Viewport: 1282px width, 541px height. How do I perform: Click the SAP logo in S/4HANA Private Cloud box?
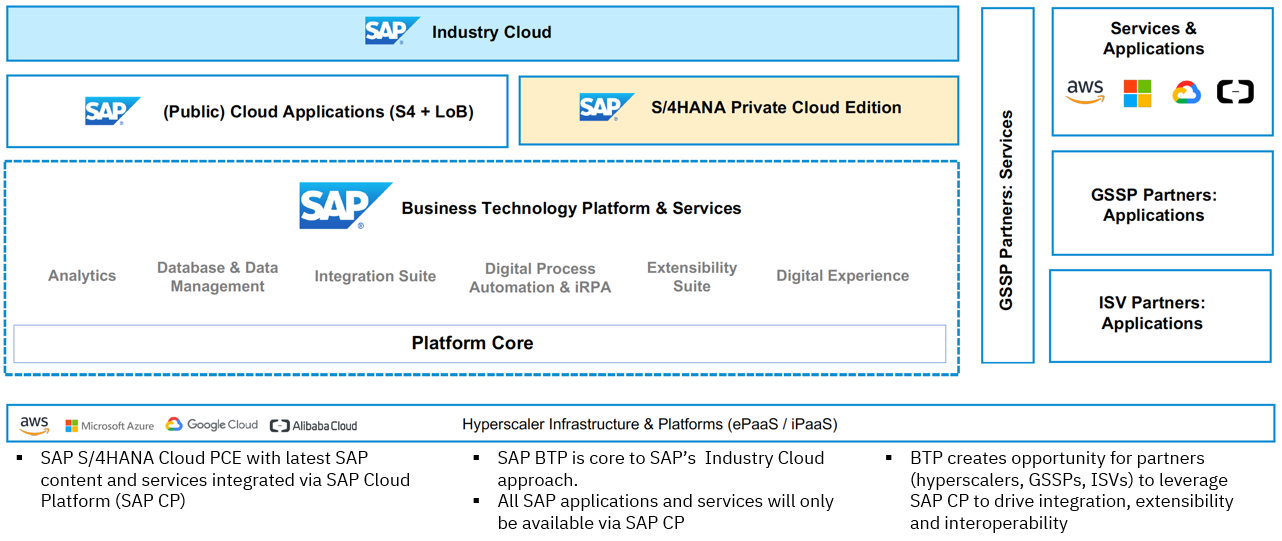click(x=607, y=107)
